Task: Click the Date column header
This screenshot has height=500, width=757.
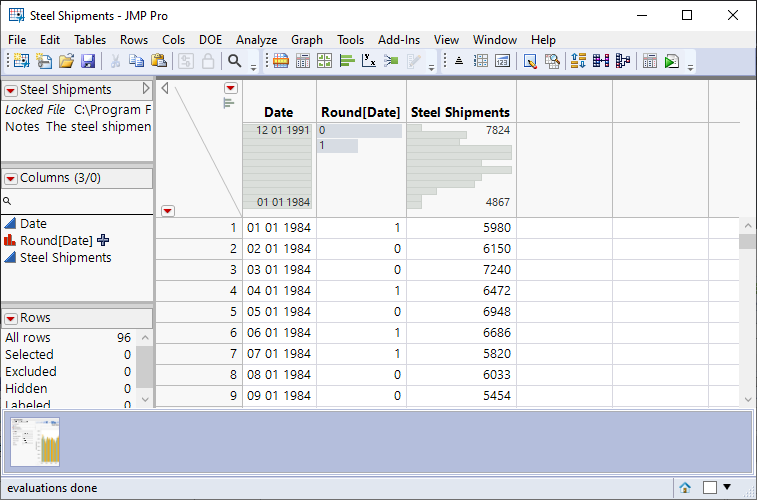Action: [x=279, y=112]
